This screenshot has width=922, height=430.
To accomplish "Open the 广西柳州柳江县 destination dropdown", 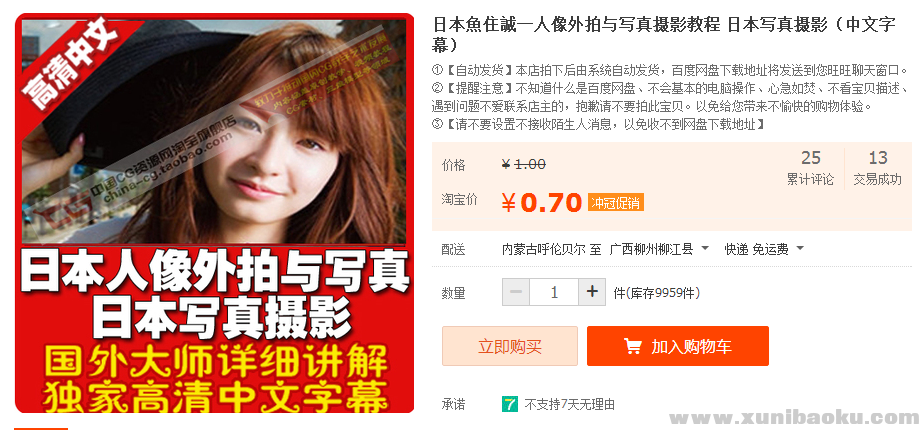I will click(659, 249).
